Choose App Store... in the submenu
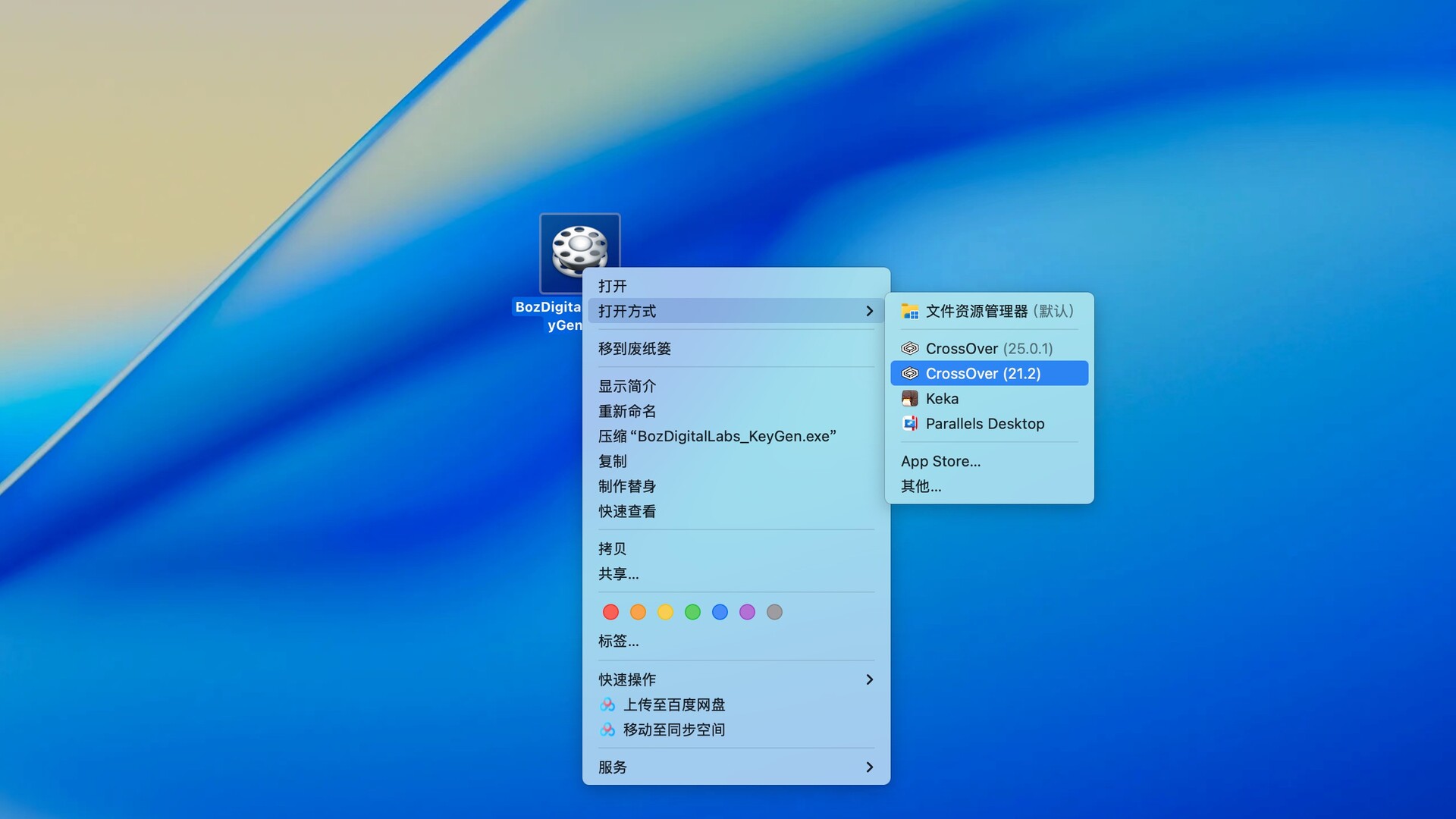This screenshot has width=1456, height=819. click(990, 461)
